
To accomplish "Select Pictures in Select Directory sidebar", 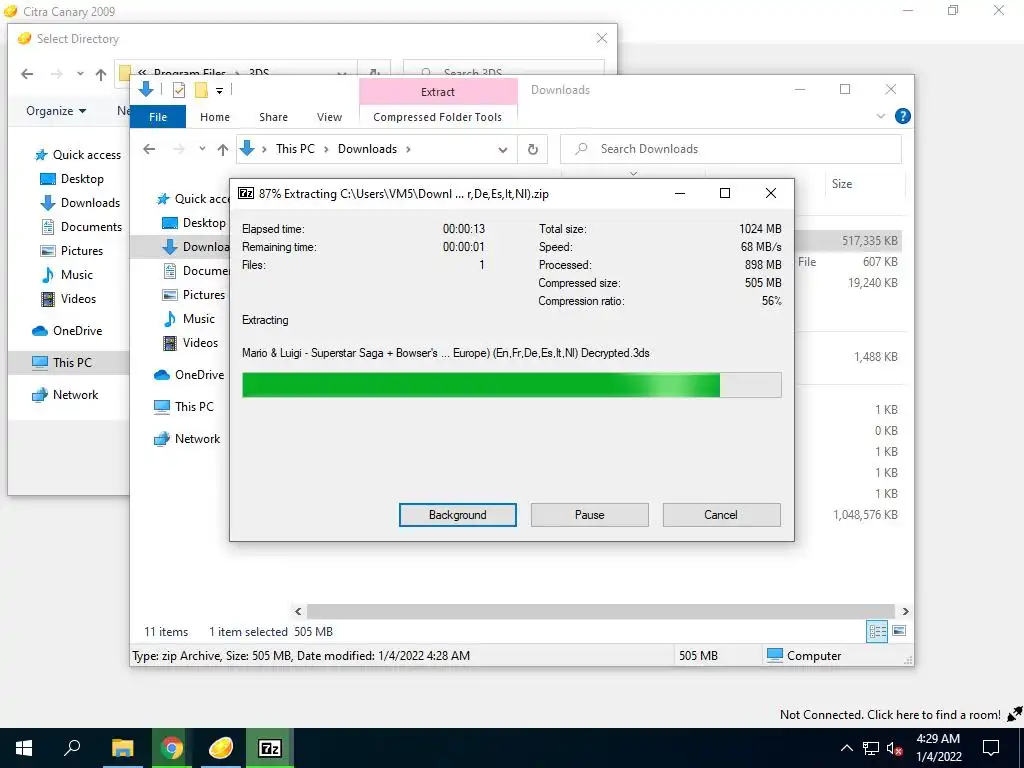I will [x=72, y=251].
